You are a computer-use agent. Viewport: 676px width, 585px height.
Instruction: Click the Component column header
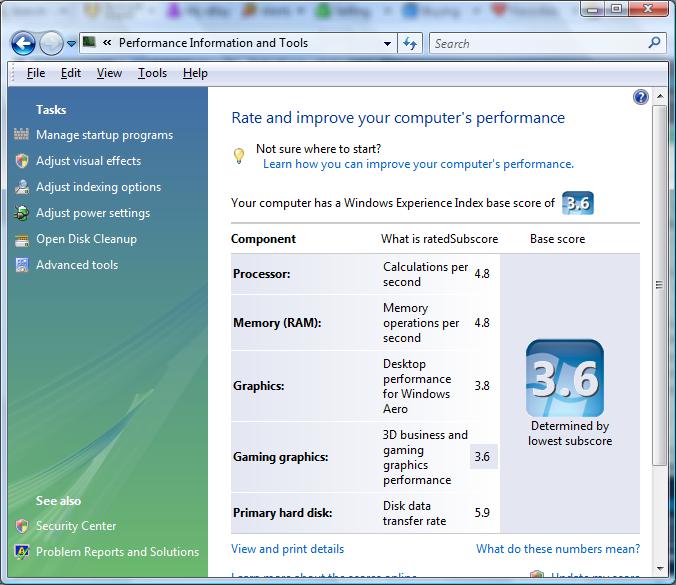click(x=263, y=239)
